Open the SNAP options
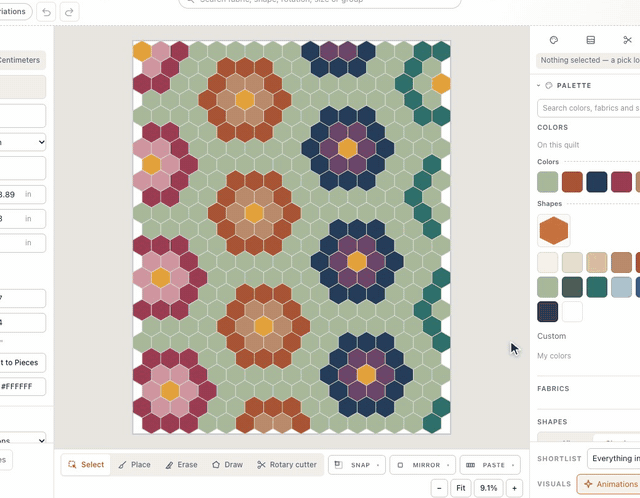This screenshot has width=640, height=498. coord(357,465)
